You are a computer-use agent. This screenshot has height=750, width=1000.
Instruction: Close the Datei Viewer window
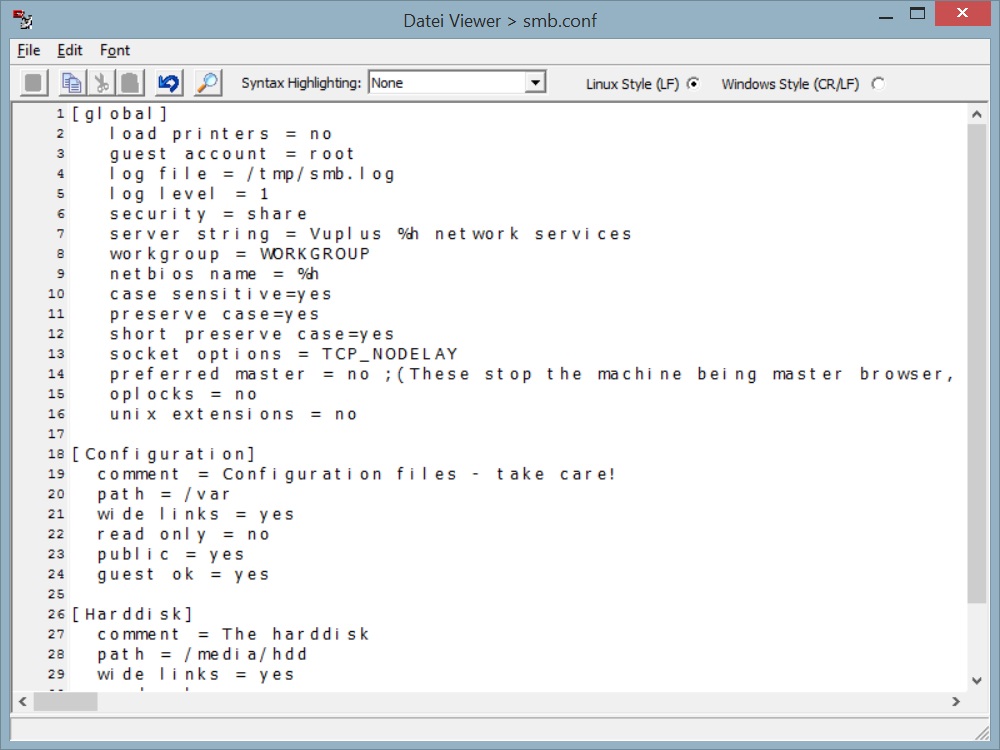click(x=963, y=13)
